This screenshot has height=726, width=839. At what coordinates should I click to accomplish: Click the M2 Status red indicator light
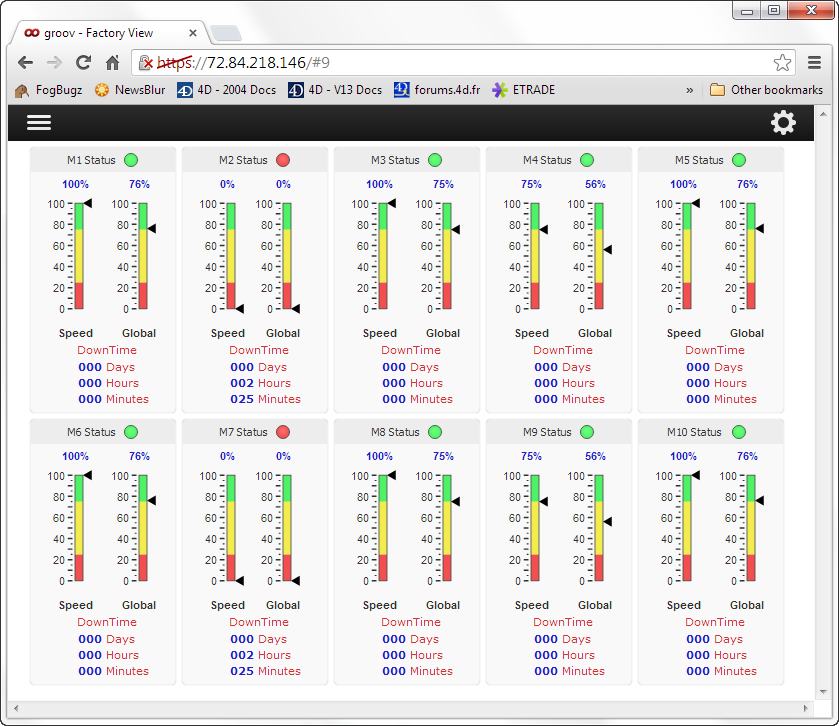[283, 160]
